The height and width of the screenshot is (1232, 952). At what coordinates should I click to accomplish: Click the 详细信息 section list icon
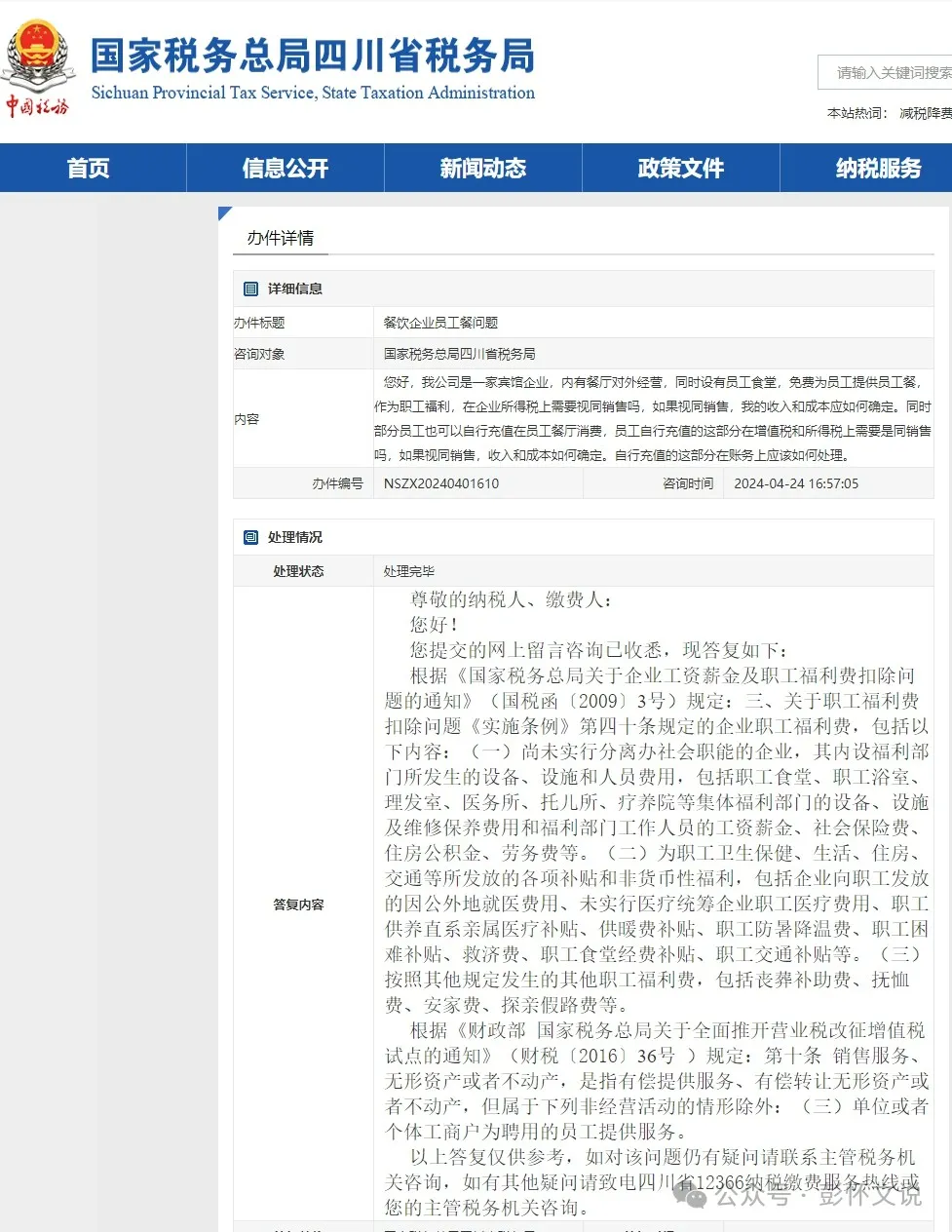click(251, 289)
